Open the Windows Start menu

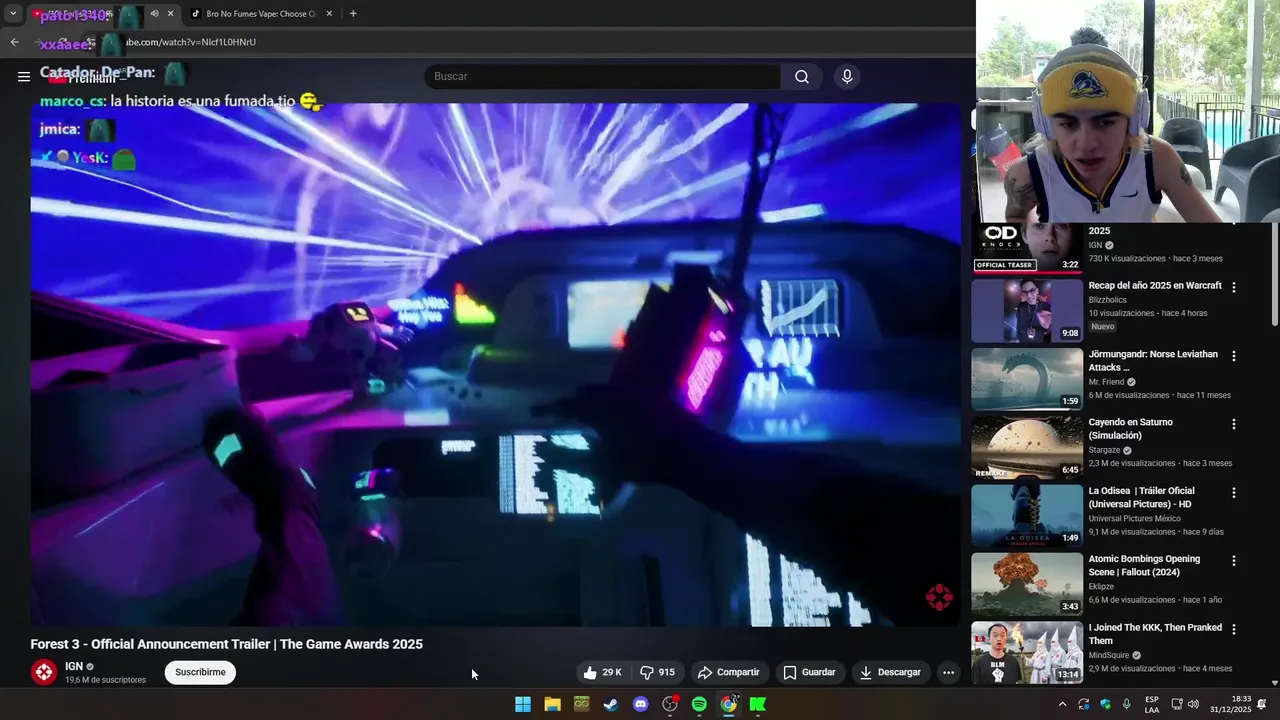[x=523, y=704]
